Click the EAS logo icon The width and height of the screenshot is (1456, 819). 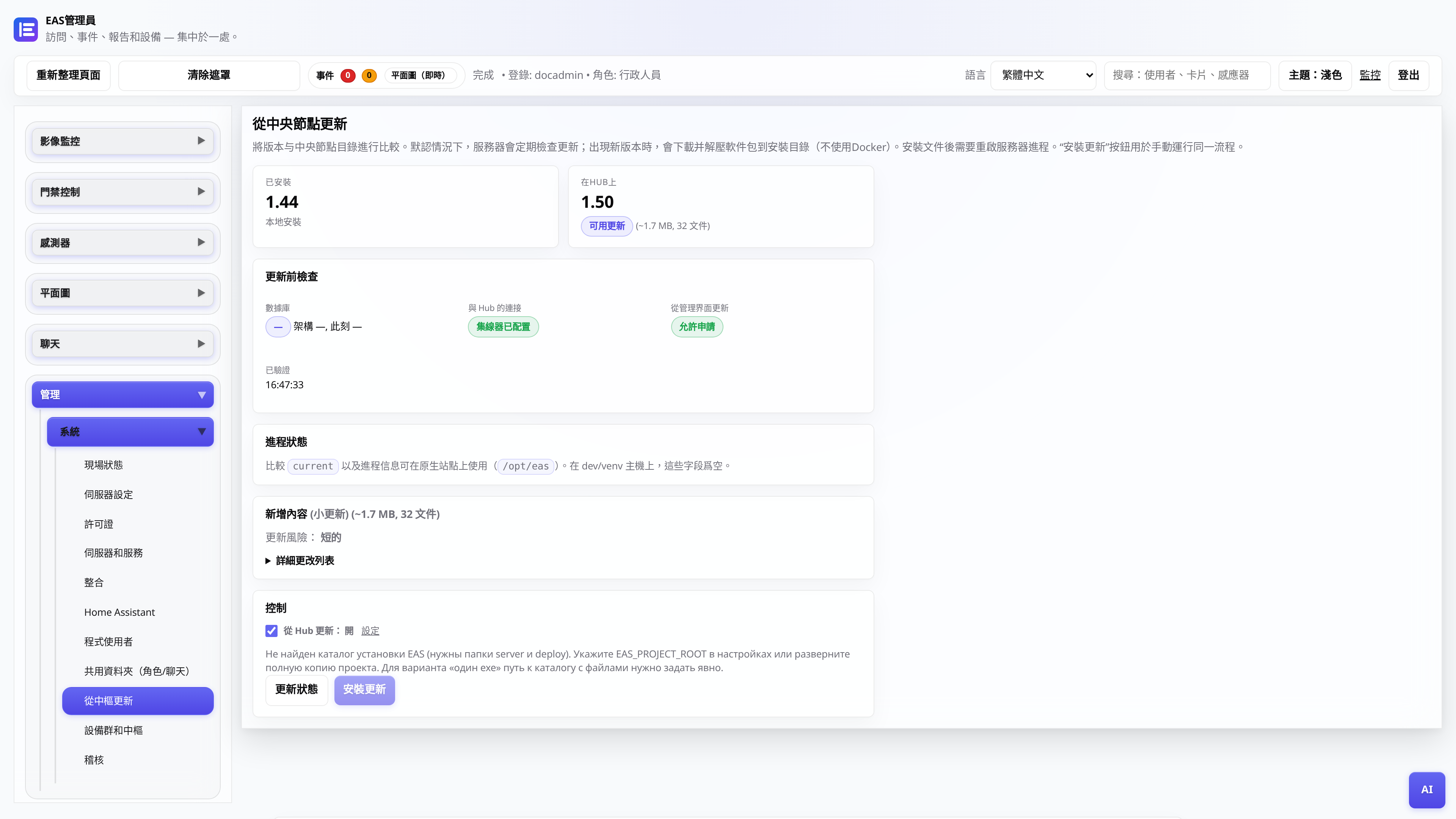[25, 30]
